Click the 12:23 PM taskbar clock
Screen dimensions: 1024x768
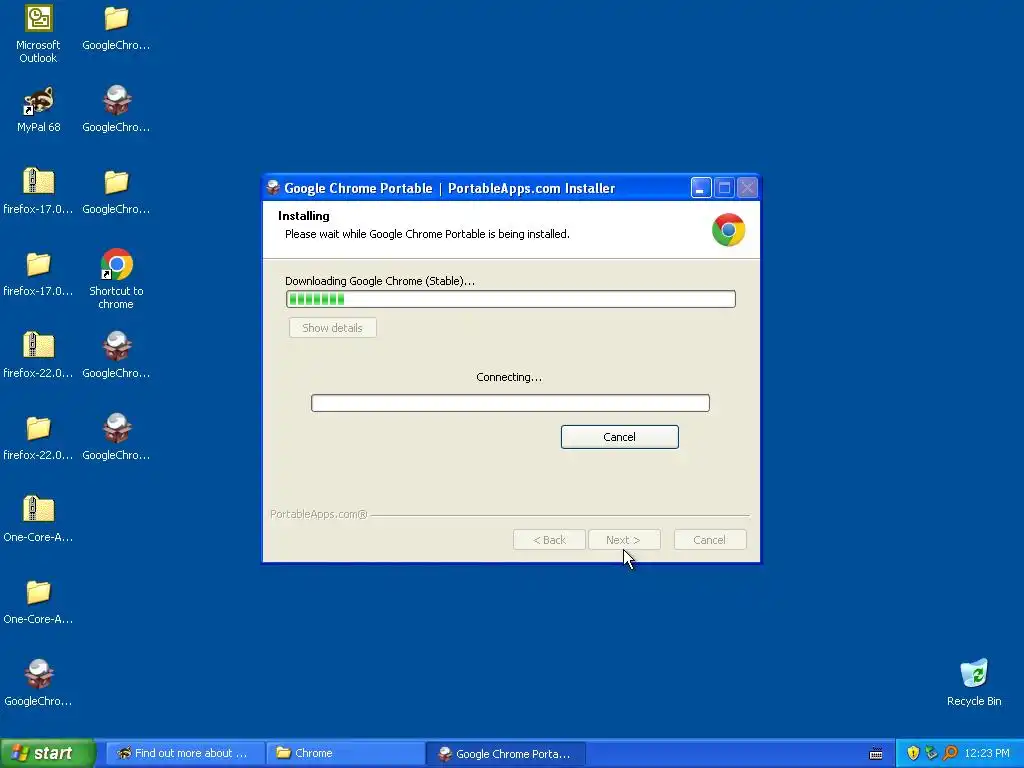tap(987, 753)
